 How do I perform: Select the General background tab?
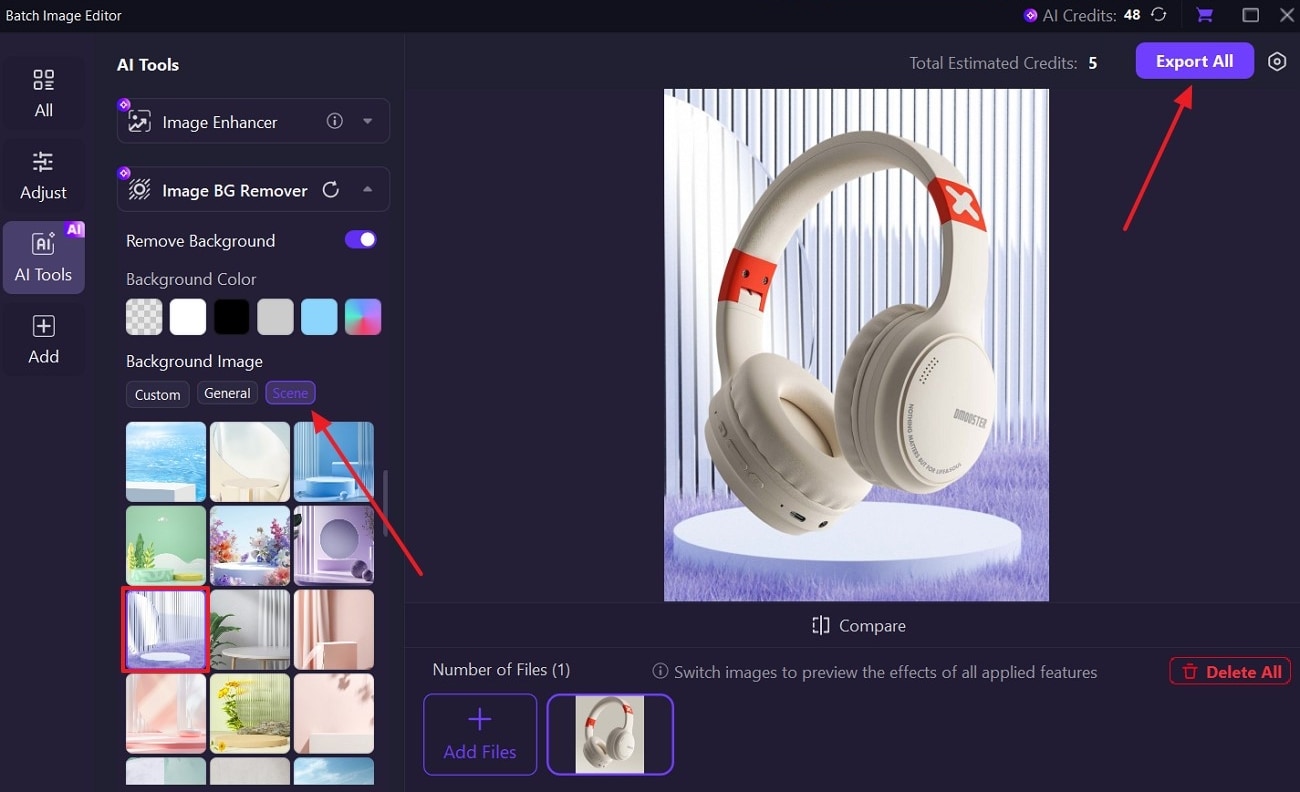[x=227, y=393]
